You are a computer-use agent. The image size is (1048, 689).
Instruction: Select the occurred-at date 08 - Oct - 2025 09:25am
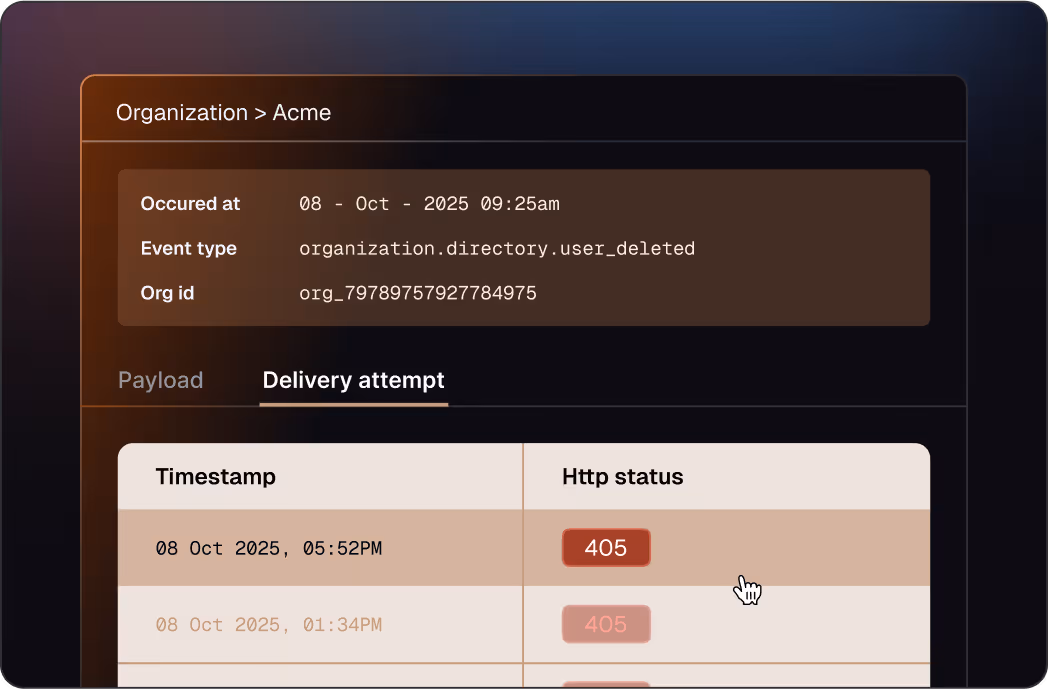[429, 204]
